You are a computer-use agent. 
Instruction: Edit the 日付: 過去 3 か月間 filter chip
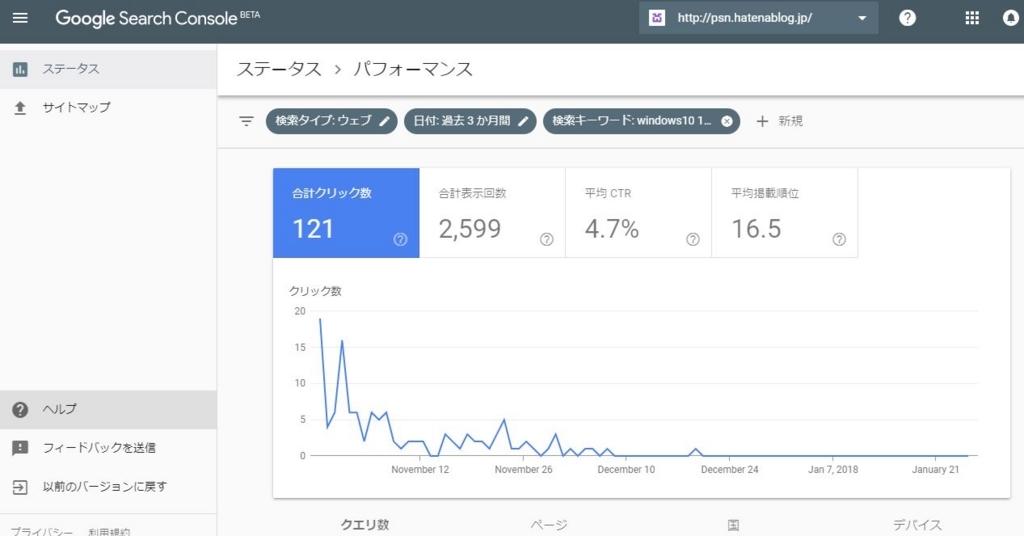pos(470,121)
